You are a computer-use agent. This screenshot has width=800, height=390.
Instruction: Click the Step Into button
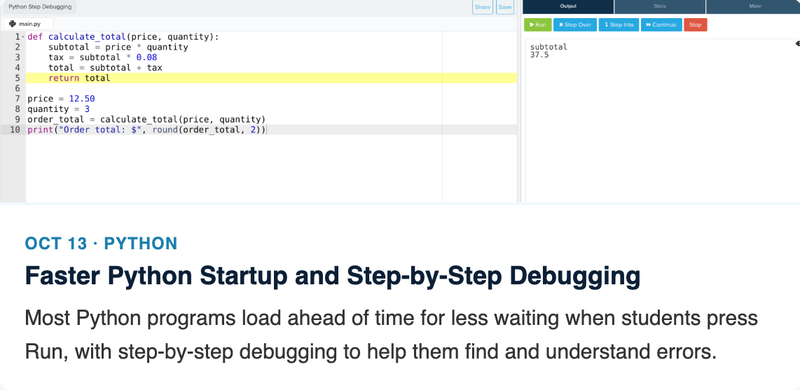click(619, 25)
